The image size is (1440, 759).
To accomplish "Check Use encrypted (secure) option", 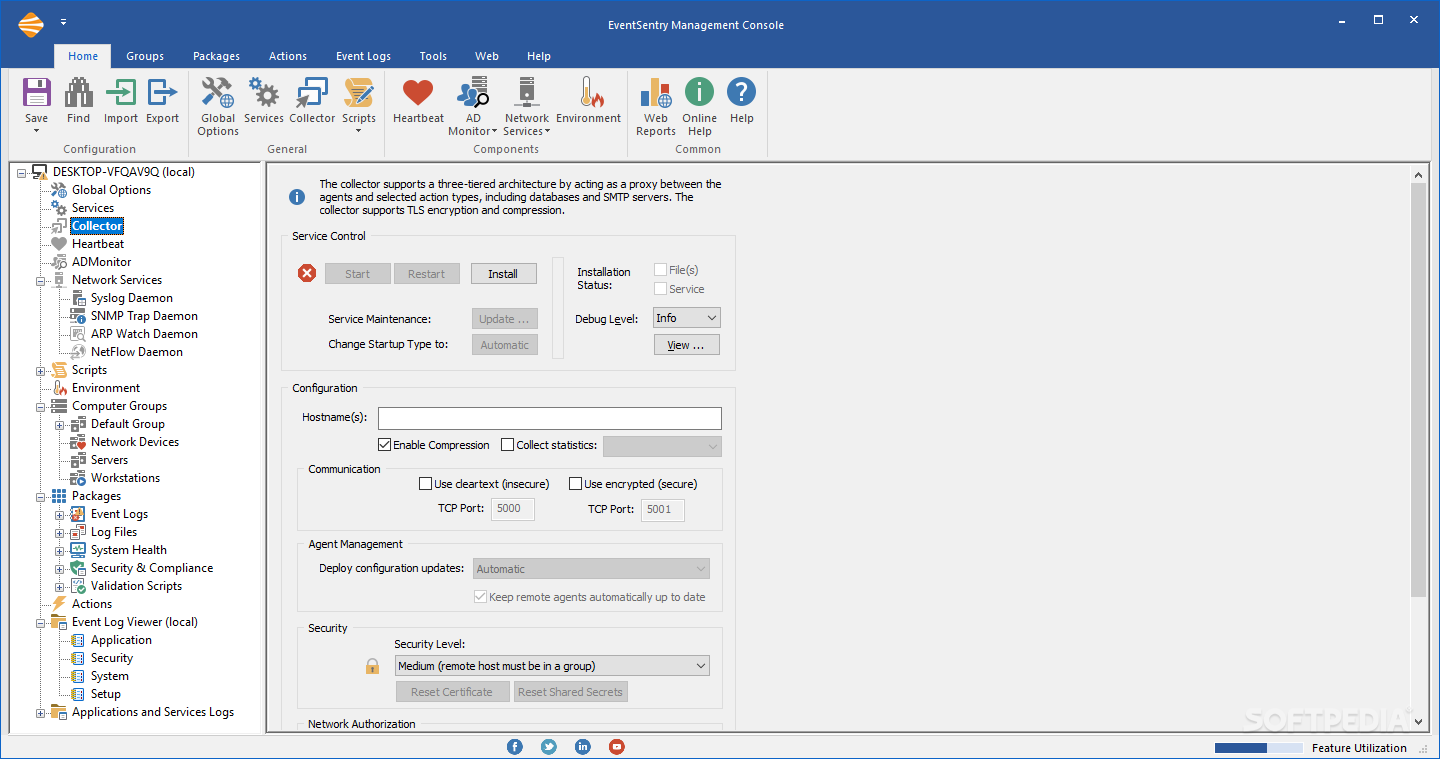I will [575, 484].
